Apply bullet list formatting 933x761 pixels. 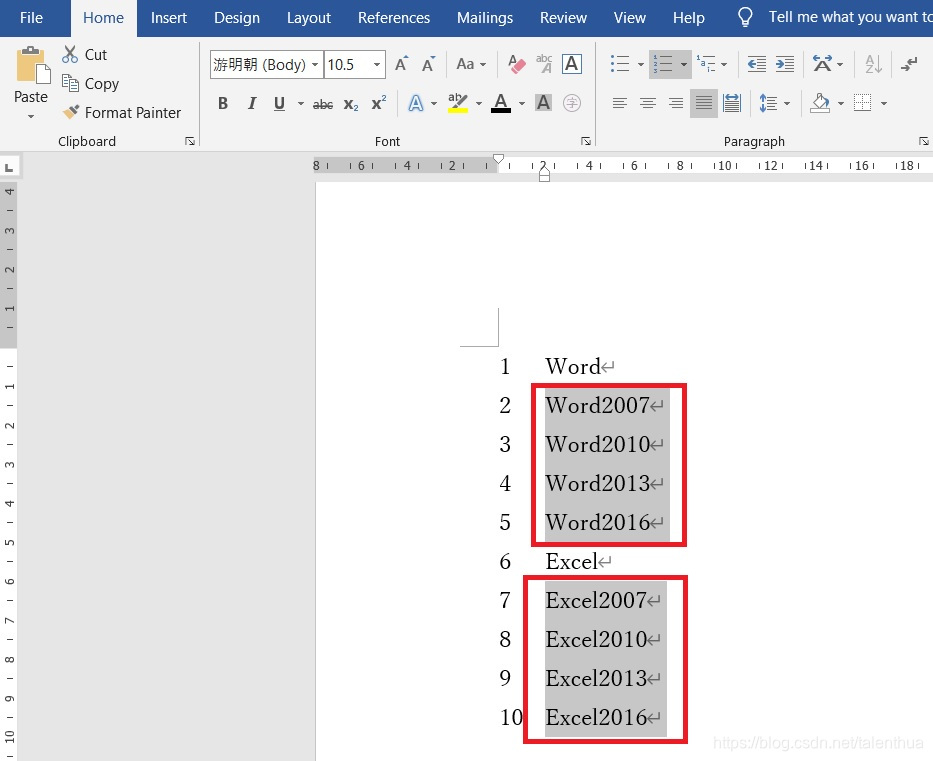point(619,64)
